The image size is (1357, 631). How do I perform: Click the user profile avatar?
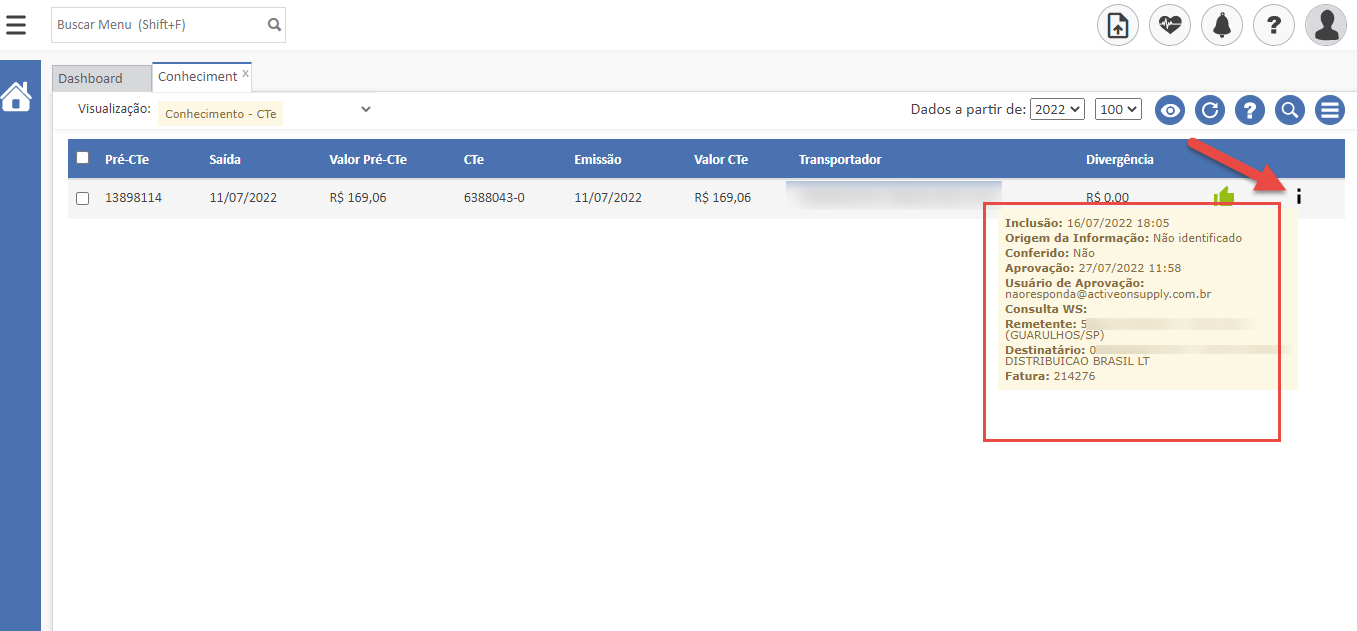[x=1325, y=26]
